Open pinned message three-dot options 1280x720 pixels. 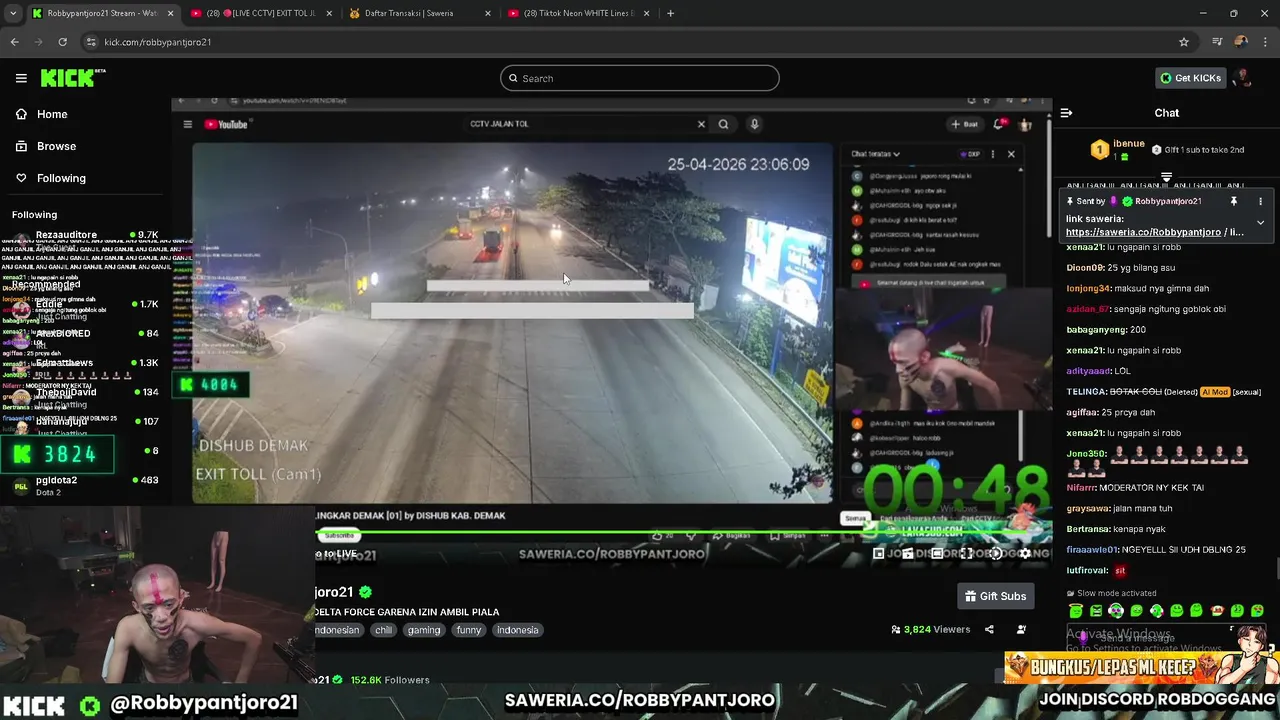click(x=1260, y=201)
